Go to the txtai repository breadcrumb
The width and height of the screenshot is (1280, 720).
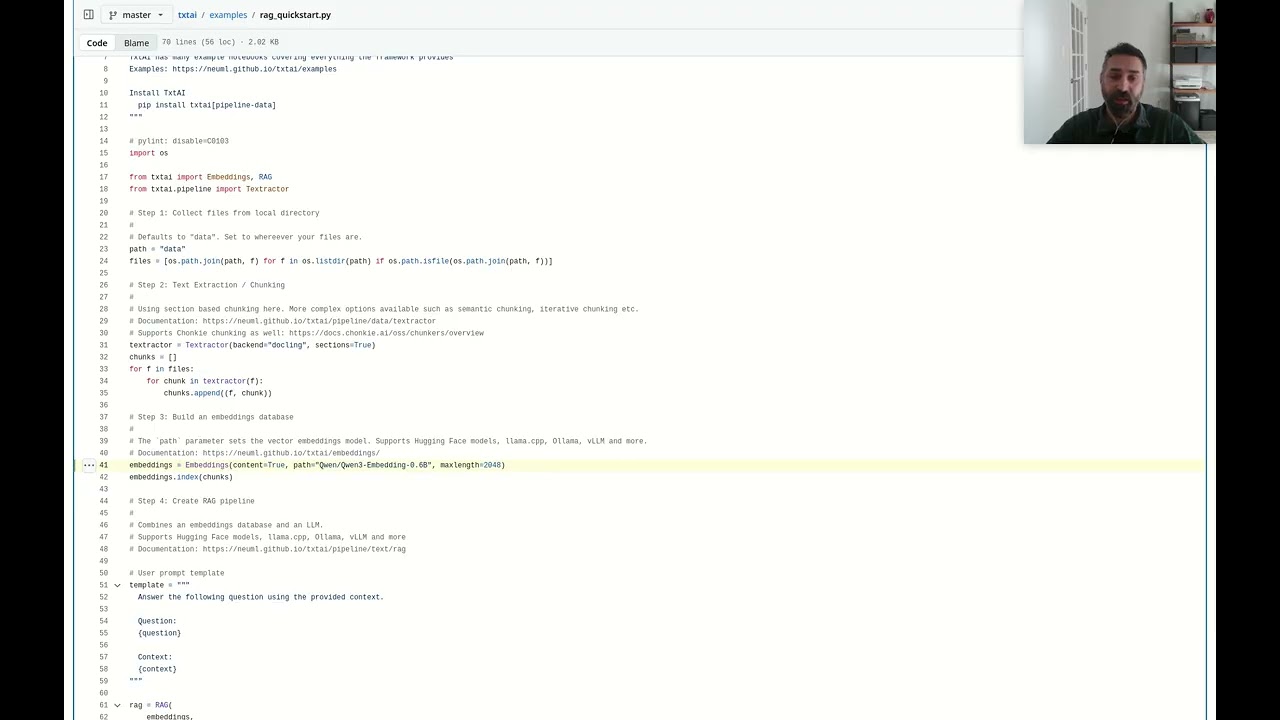tap(187, 15)
